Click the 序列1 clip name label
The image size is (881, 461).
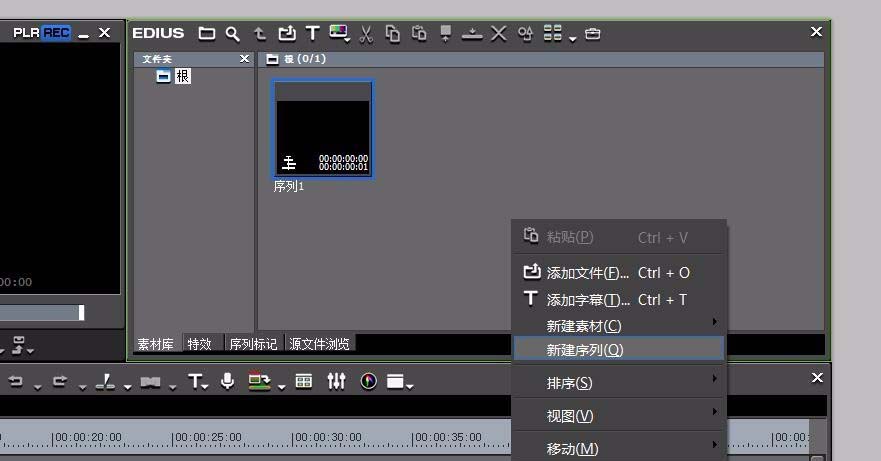[x=288, y=186]
